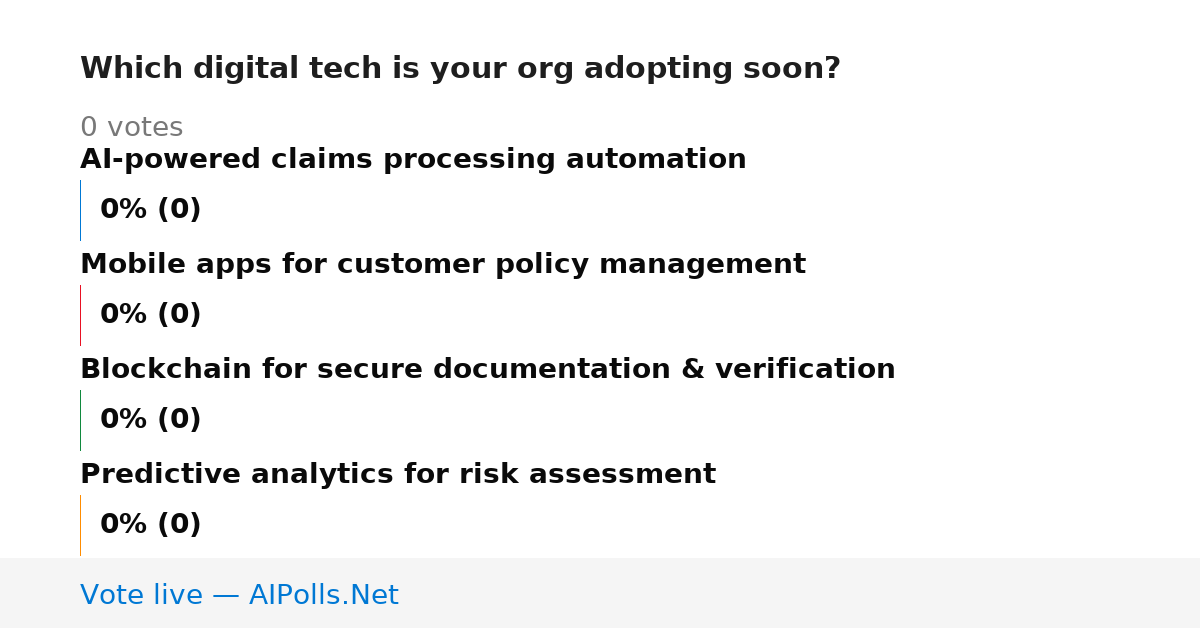The image size is (1200, 628).
Task: Click the orange result bar for Predictive analytics
Action: pos(80,525)
